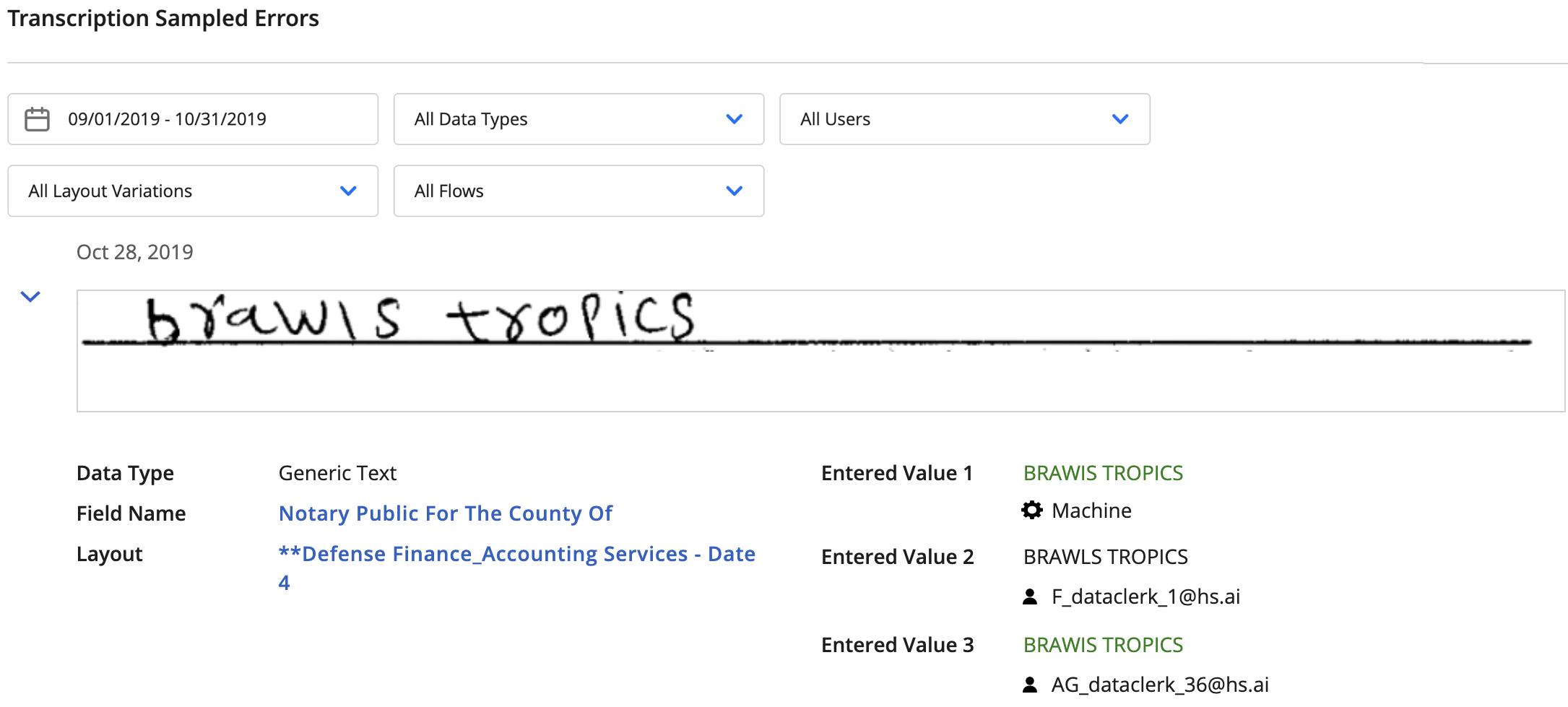Collapse the Oct 28, 2019 error entry
1568x707 pixels.
click(x=30, y=296)
